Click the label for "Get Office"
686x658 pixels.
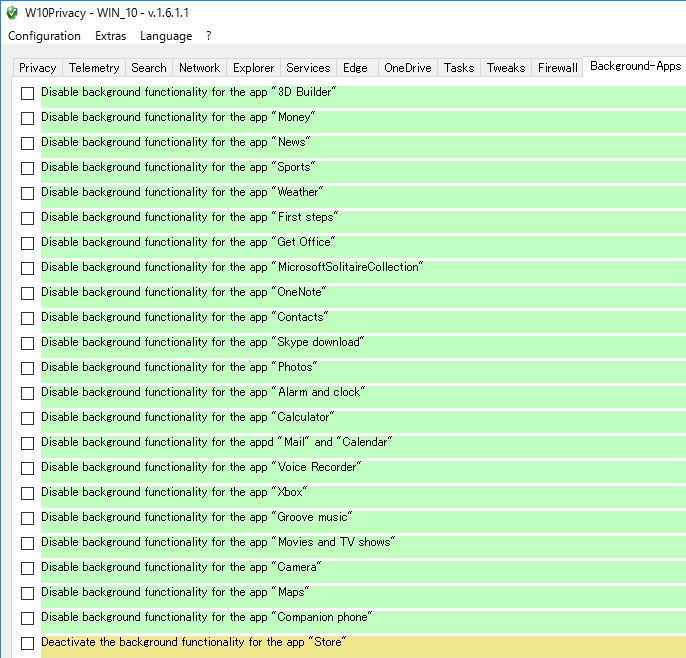pos(188,242)
